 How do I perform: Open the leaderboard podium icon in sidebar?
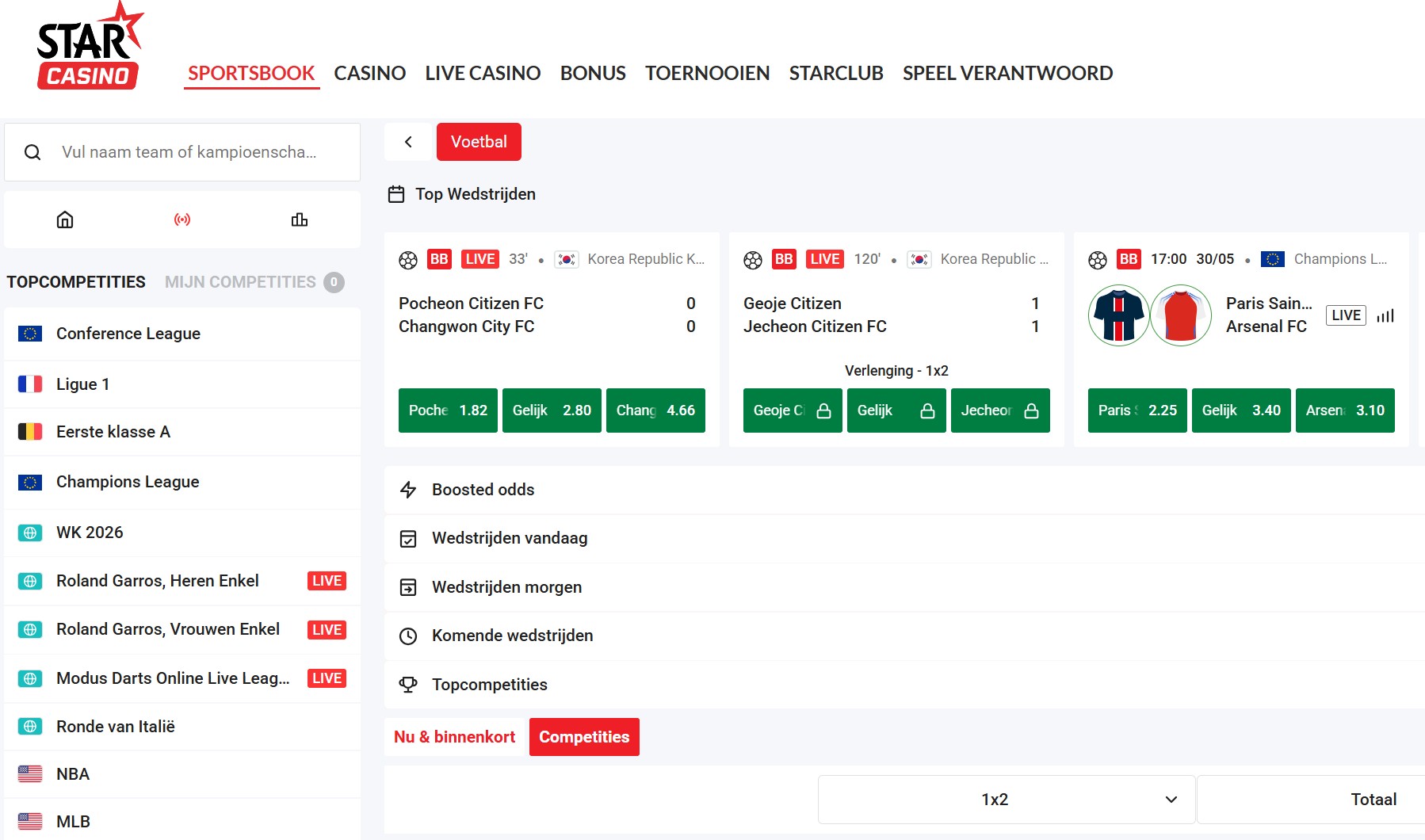[300, 220]
